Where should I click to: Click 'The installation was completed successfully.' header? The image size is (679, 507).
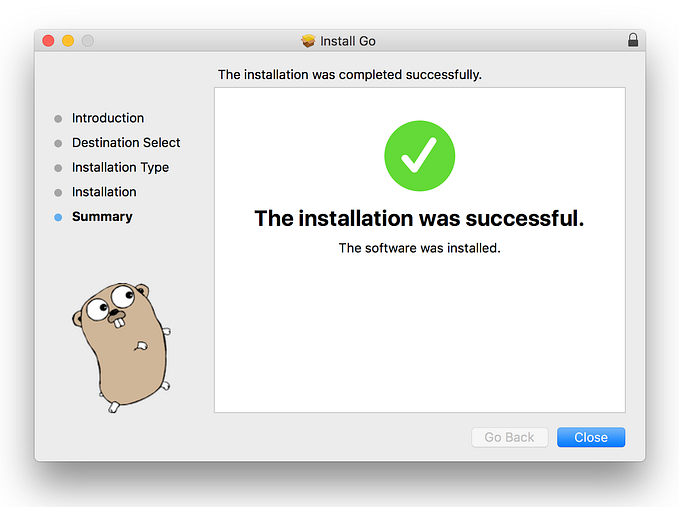pyautogui.click(x=350, y=74)
